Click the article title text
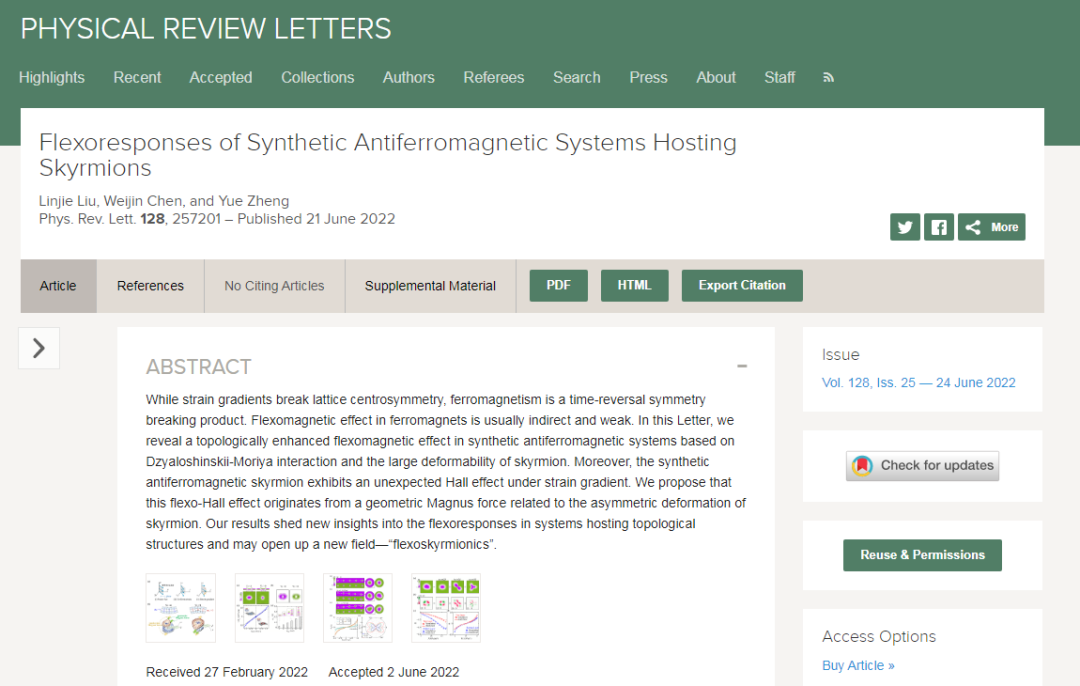This screenshot has height=686, width=1080. click(388, 155)
